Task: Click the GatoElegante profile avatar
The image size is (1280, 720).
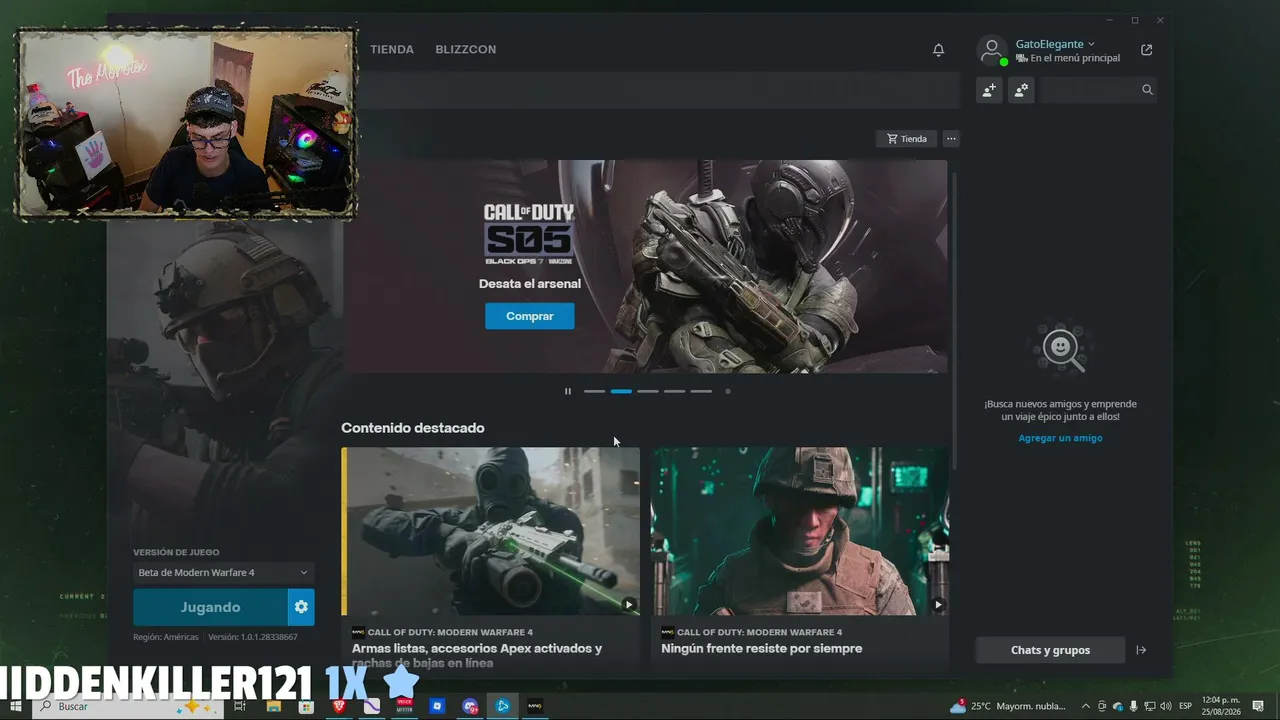Action: click(x=991, y=50)
